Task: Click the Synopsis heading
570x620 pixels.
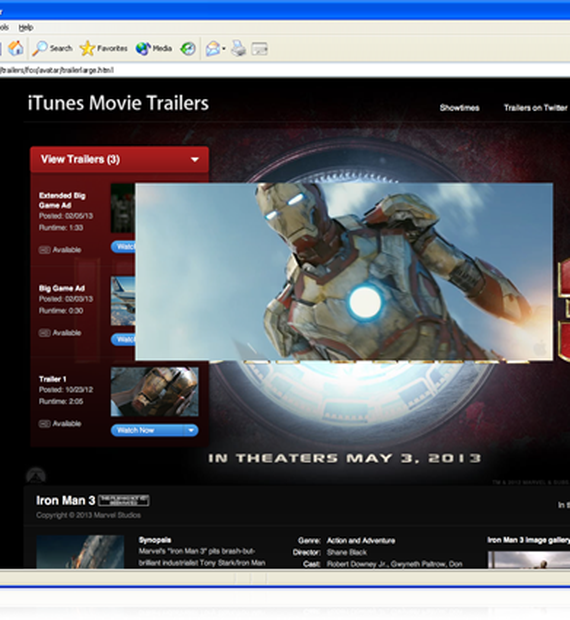Action: point(155,540)
